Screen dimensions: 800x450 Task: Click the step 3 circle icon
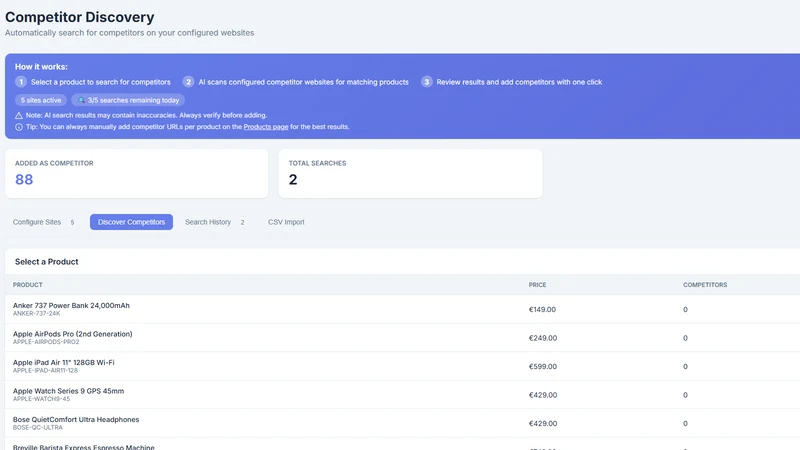(427, 82)
